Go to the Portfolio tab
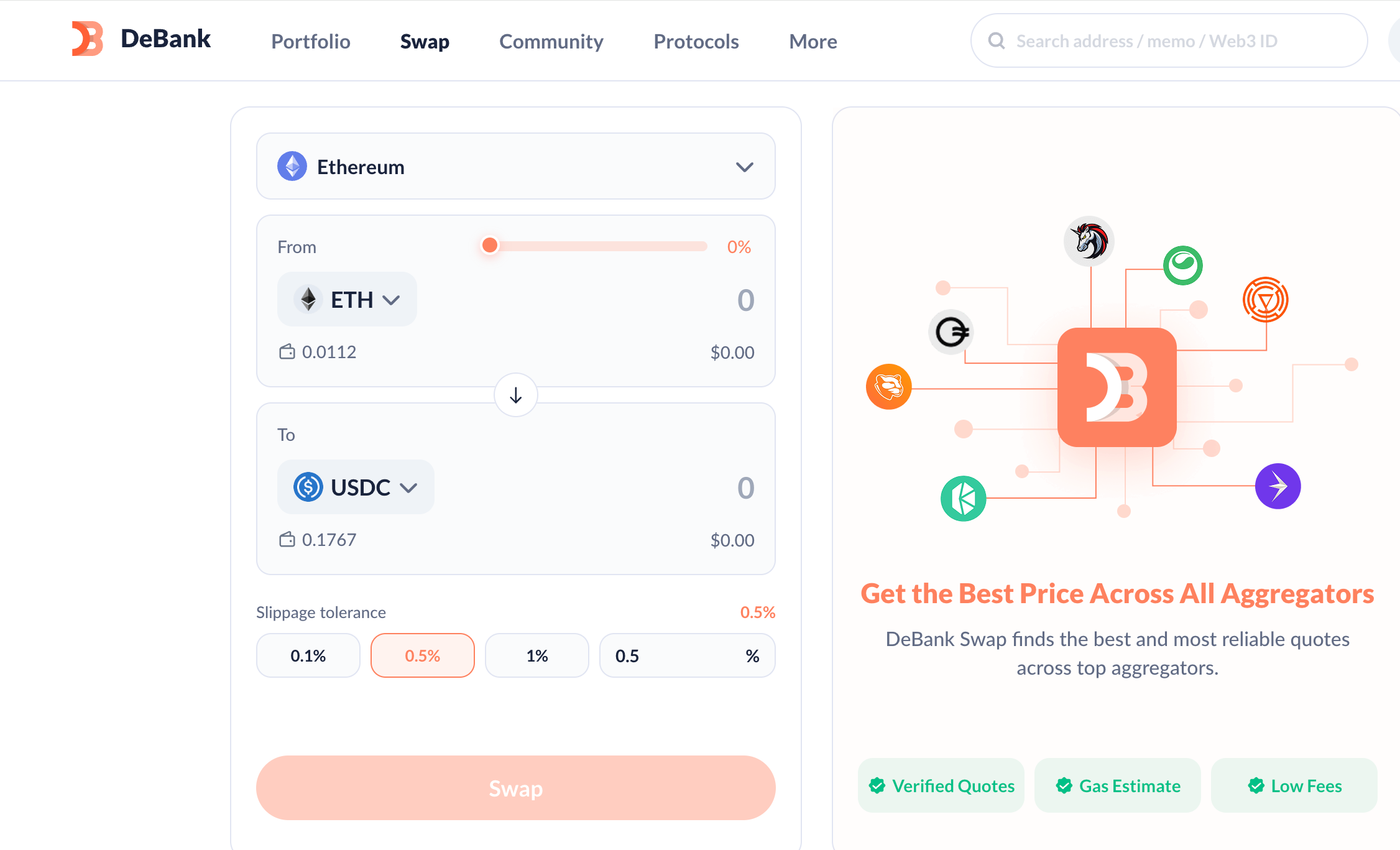Image resolution: width=1400 pixels, height=850 pixels. click(310, 41)
